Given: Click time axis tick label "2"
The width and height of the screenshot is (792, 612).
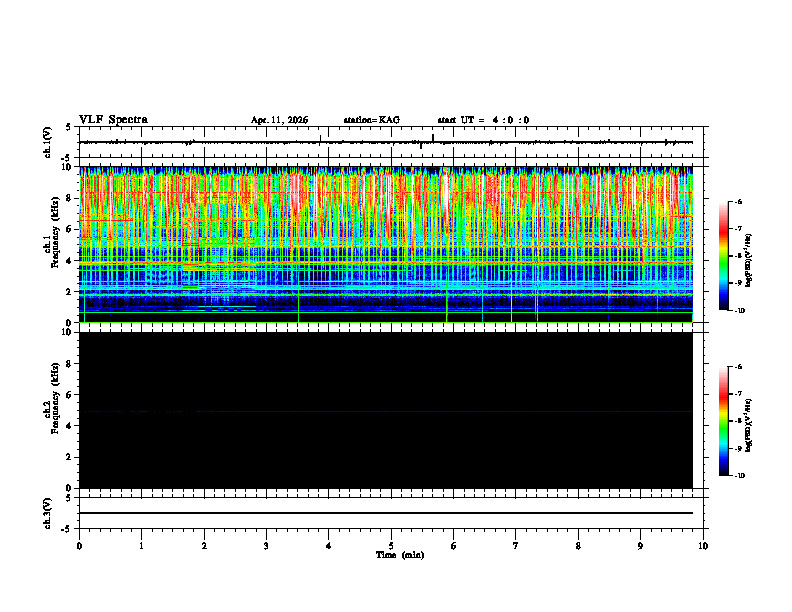Looking at the screenshot, I should coord(204,546).
